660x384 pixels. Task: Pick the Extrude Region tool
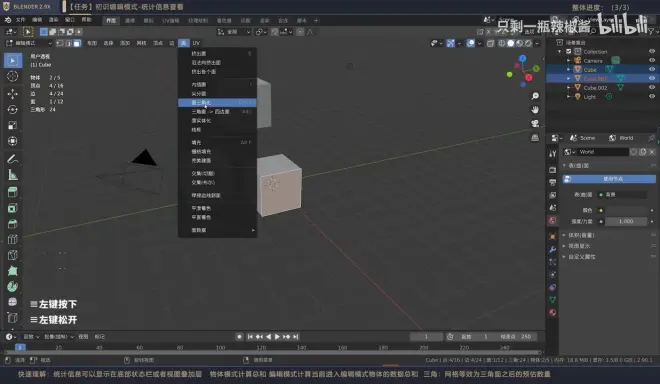click(x=13, y=192)
